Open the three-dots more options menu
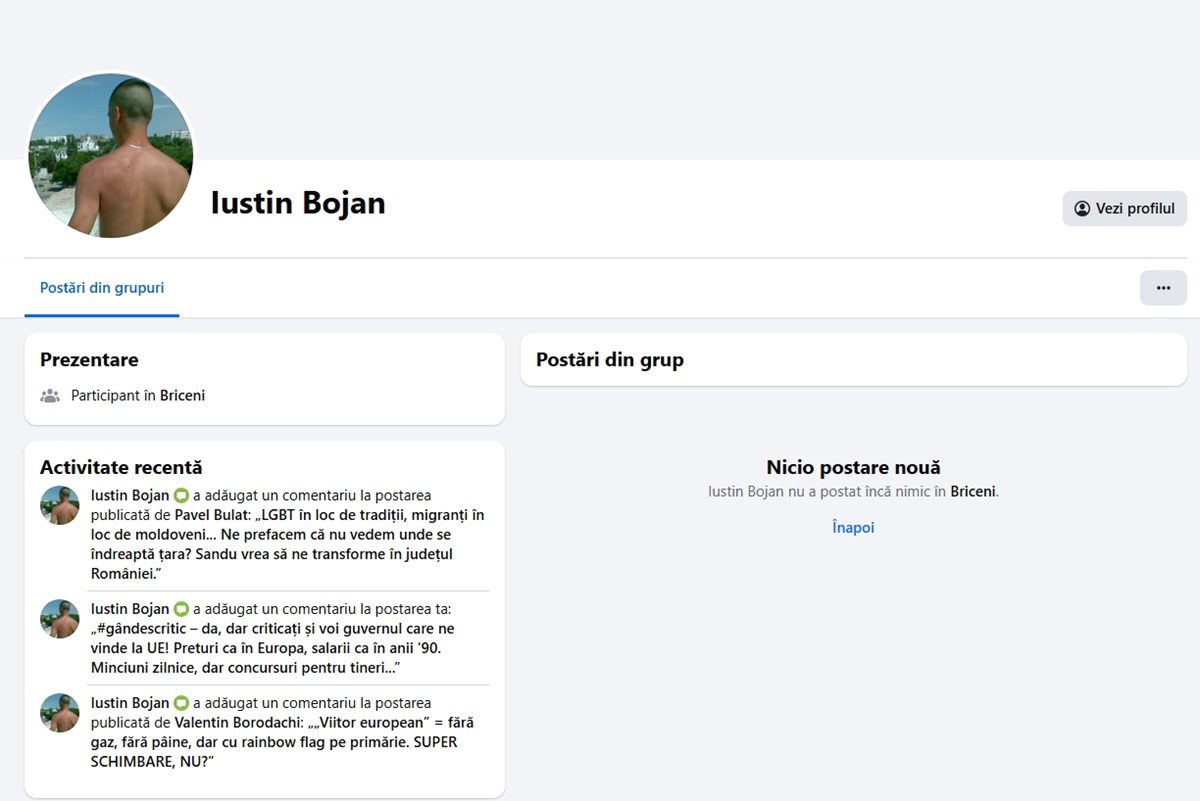Viewport: 1200px width, 801px height. click(1163, 288)
